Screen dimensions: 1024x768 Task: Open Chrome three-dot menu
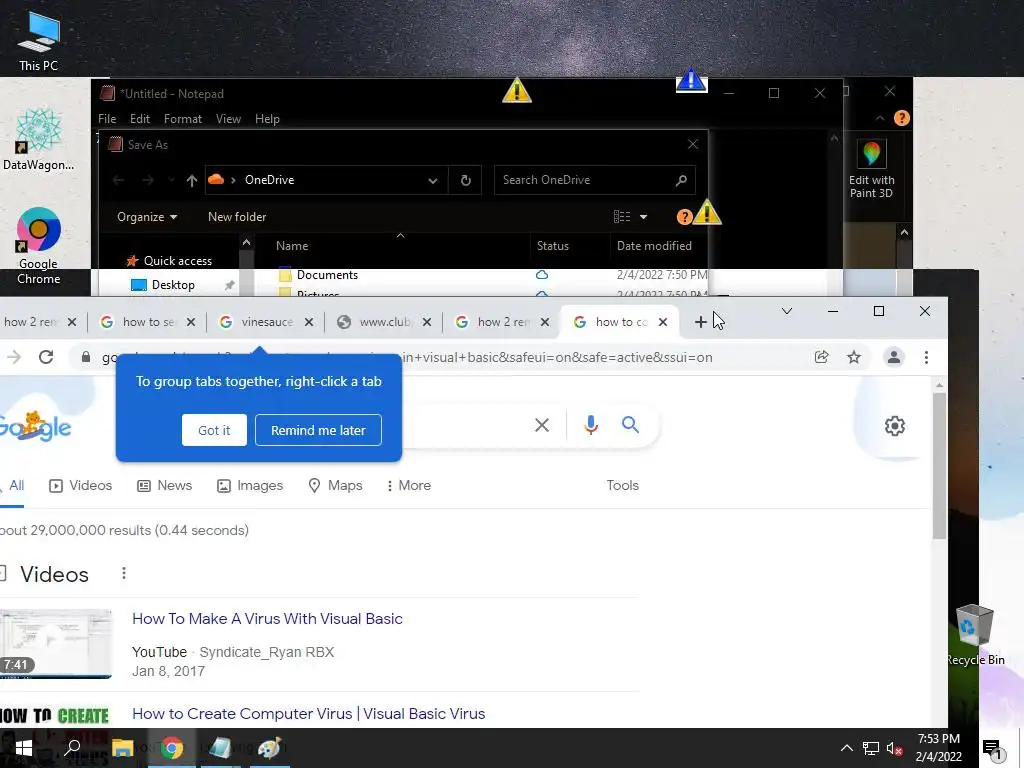click(x=926, y=357)
